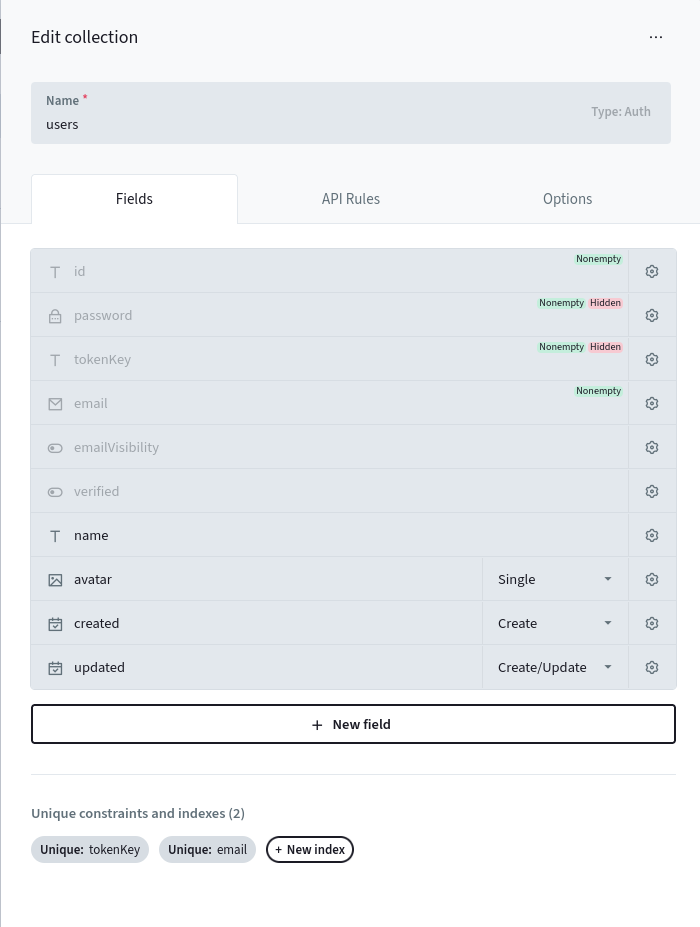
Task: Click the updated field options gear
Action: 652,667
